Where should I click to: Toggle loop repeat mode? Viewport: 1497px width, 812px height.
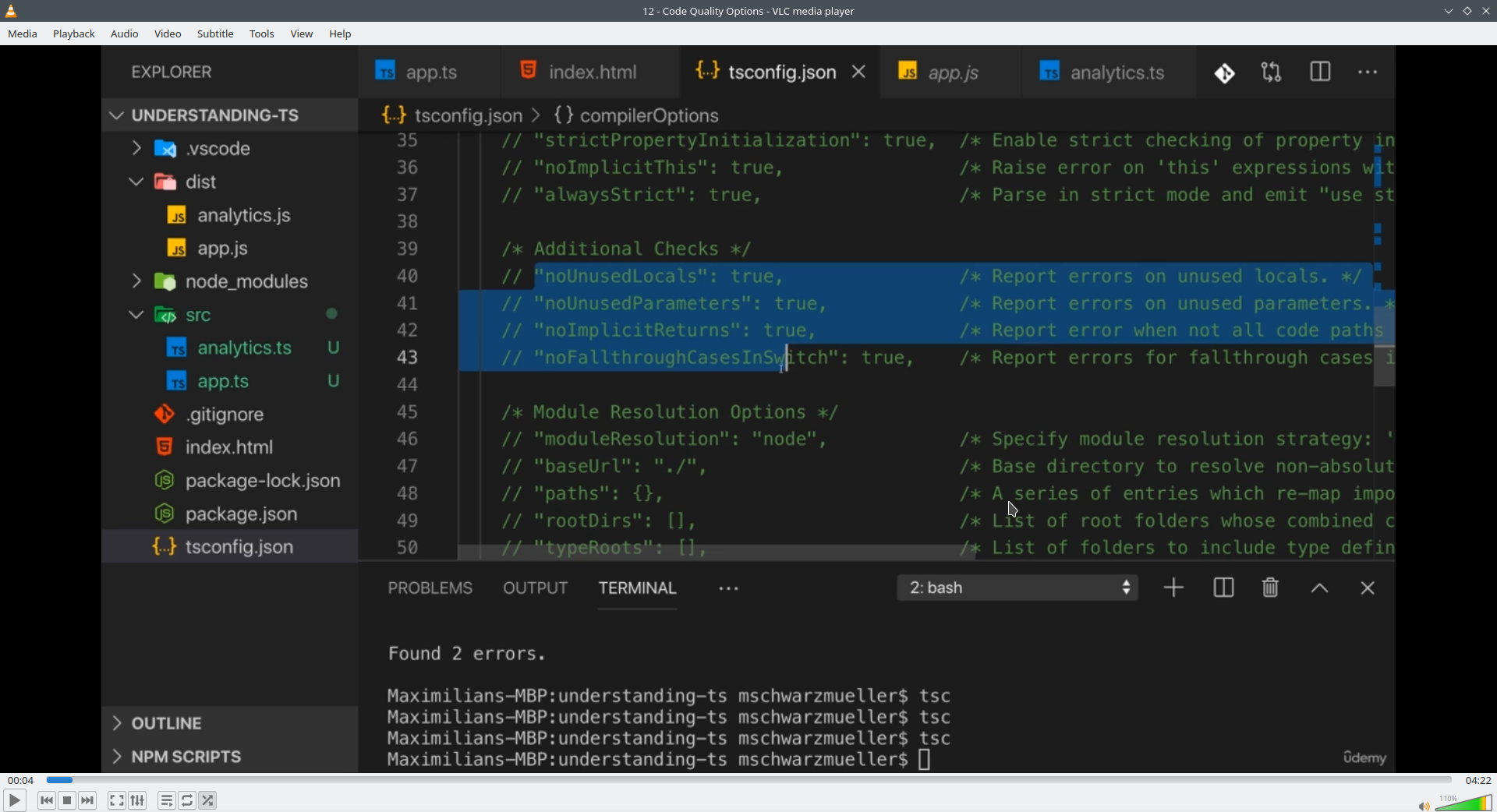pyautogui.click(x=188, y=800)
